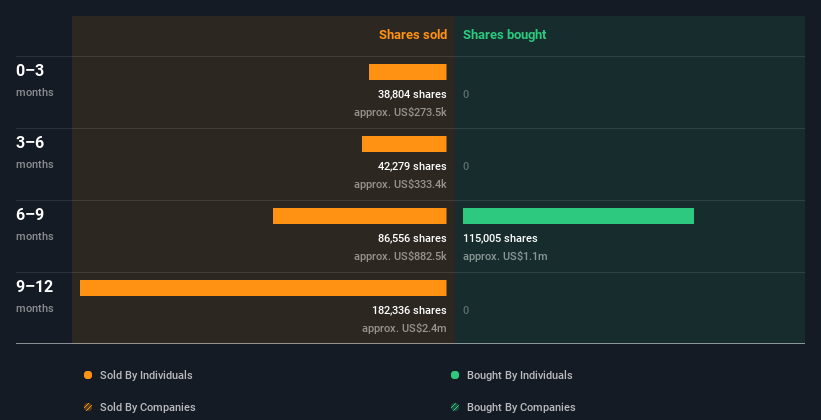Select the green 6–9 months bought bar
Viewport: 821px width, 420px height.
[579, 216]
